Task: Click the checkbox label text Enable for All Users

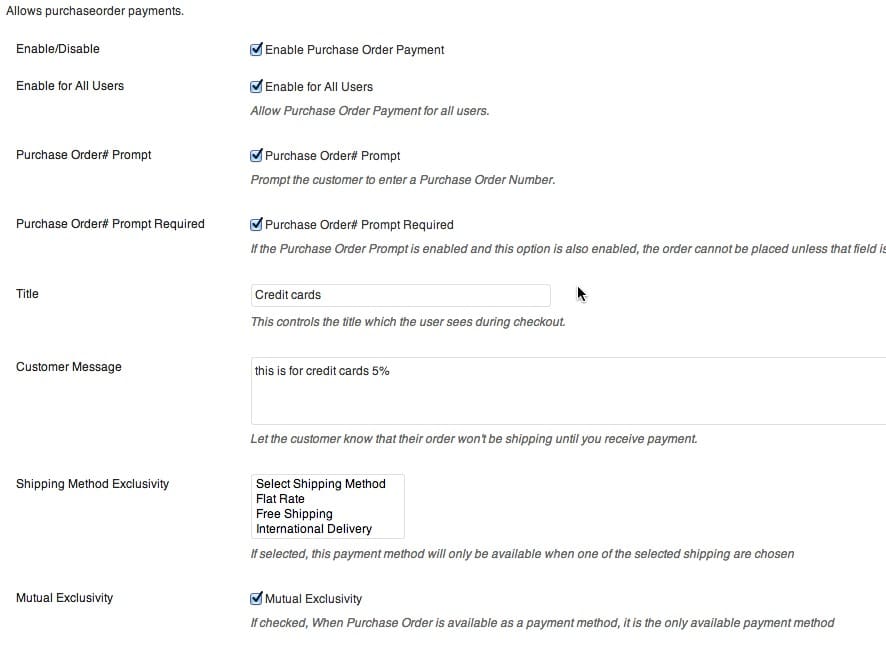Action: (319, 87)
